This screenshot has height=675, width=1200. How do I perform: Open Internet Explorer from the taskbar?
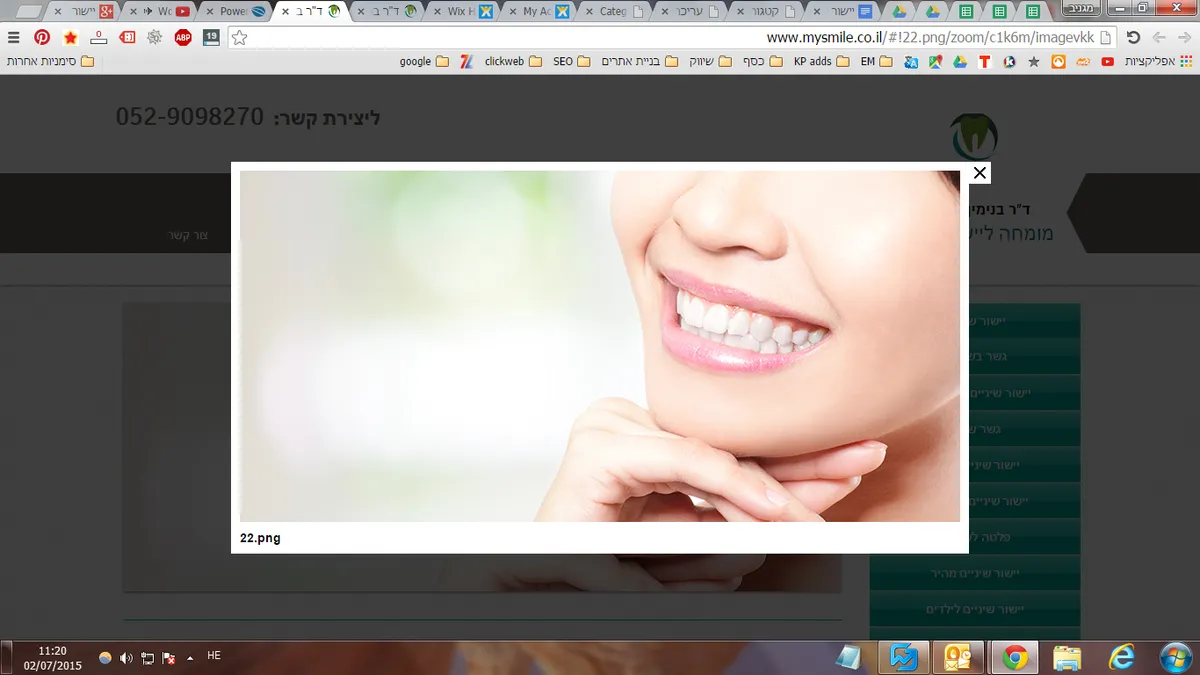click(1121, 657)
